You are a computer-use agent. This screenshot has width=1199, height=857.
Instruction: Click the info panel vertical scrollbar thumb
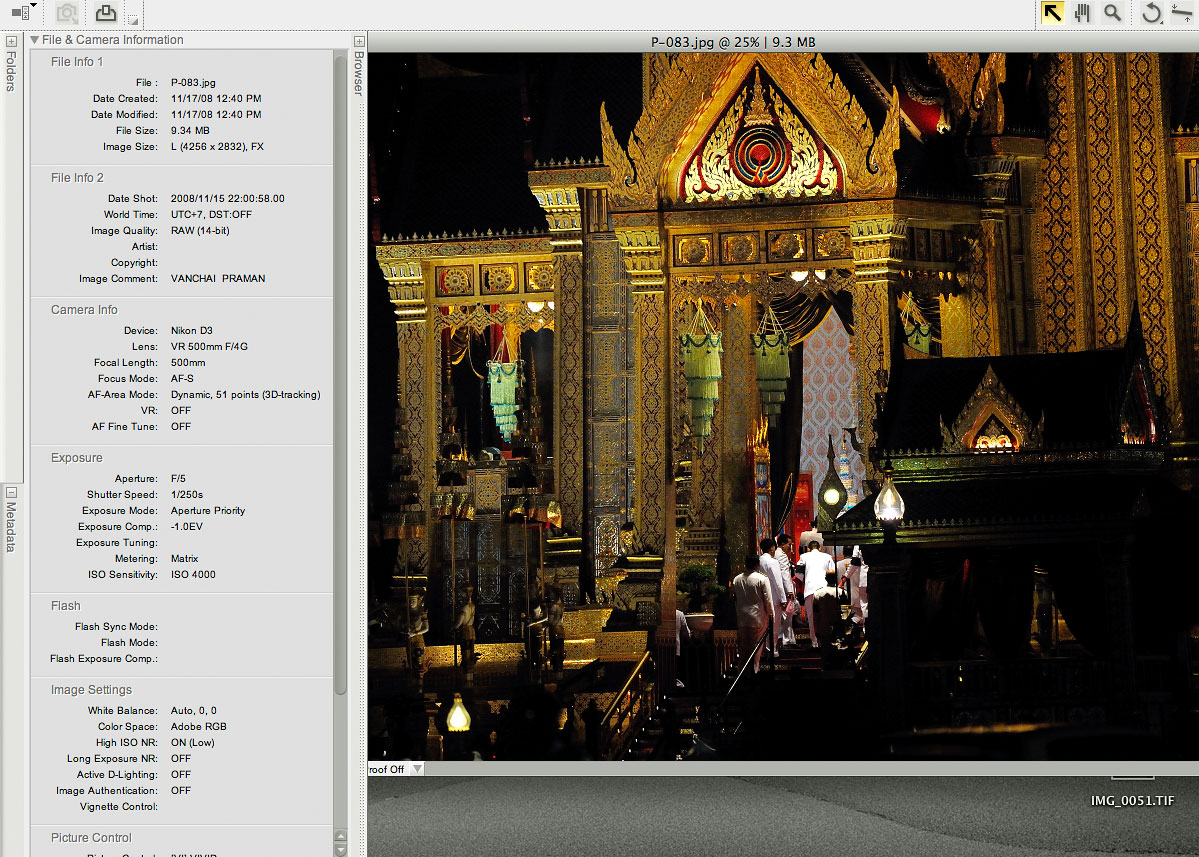pos(341,370)
